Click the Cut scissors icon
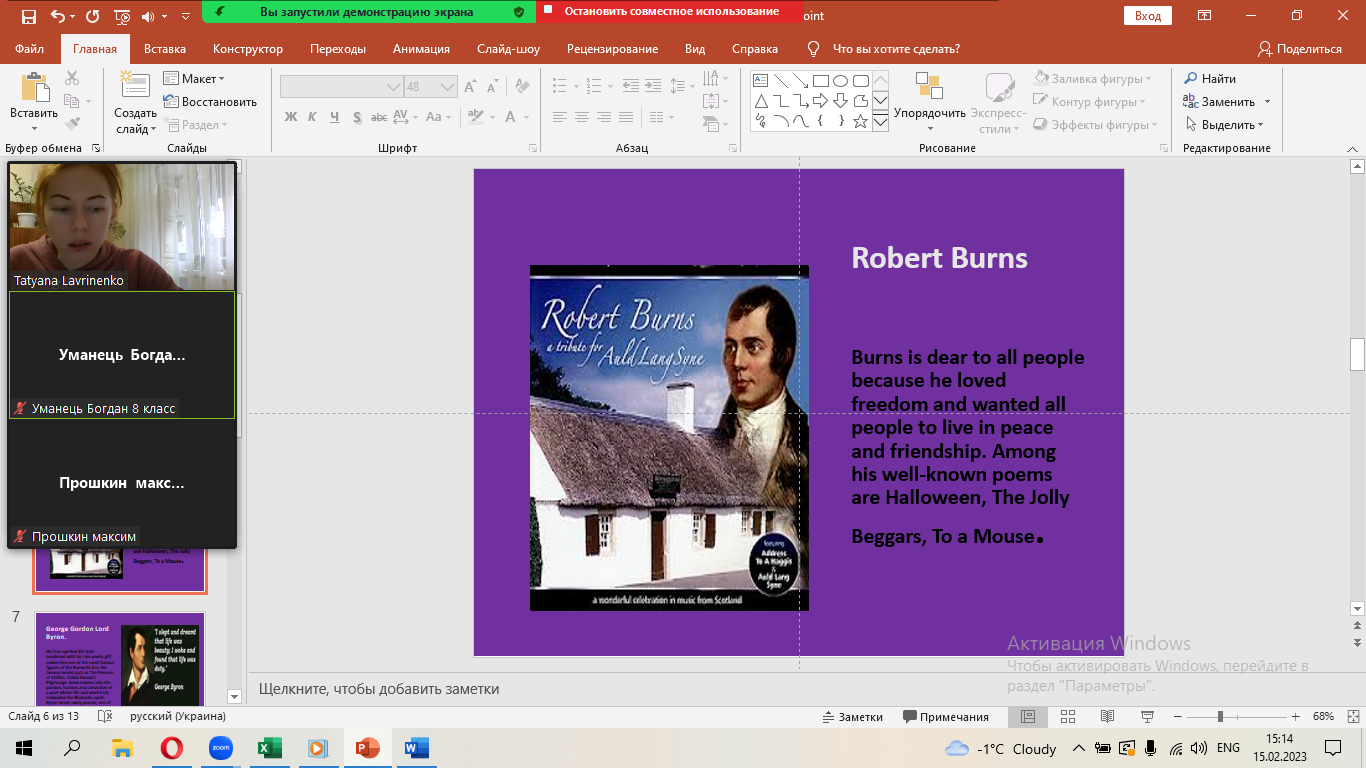Viewport: 1366px width, 768px height. 72,78
